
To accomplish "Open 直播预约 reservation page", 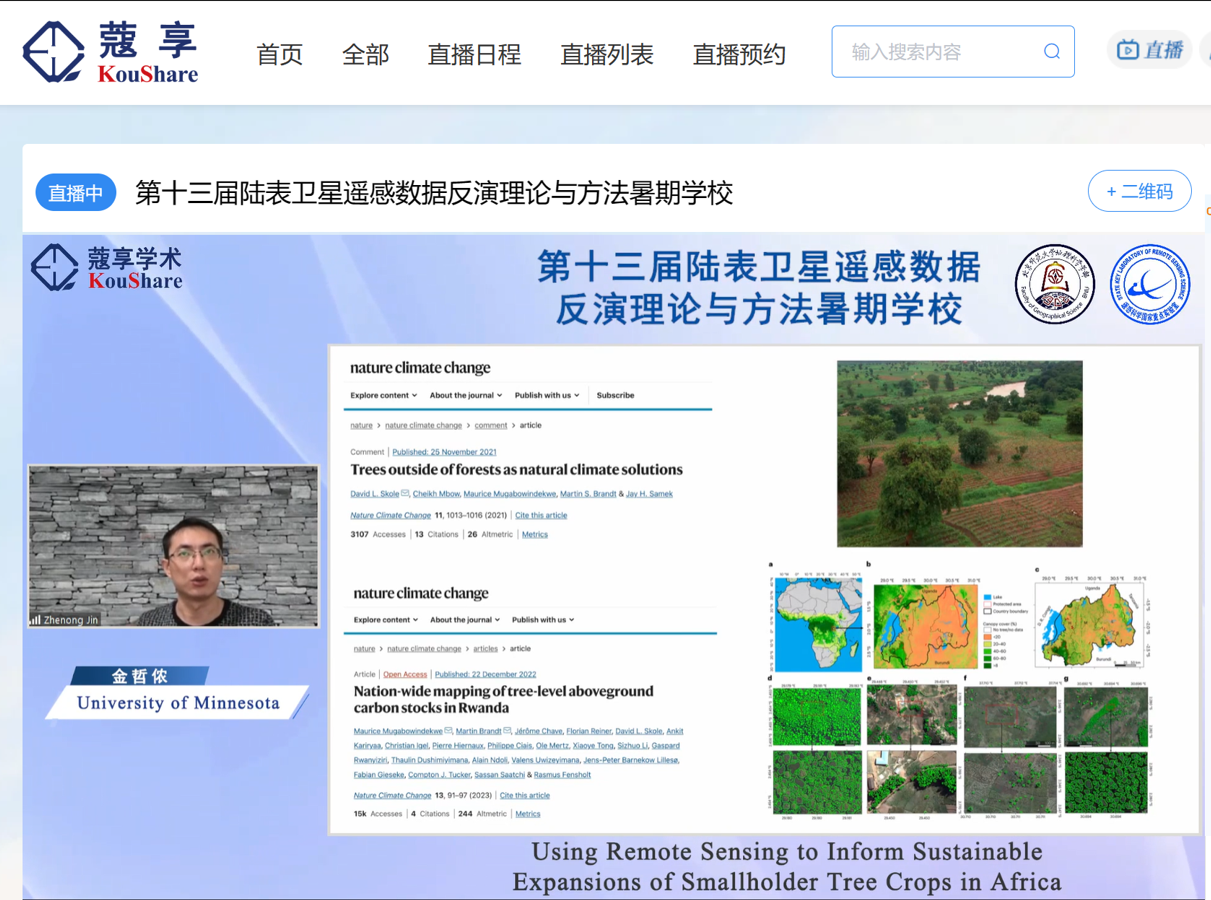I will [x=739, y=55].
